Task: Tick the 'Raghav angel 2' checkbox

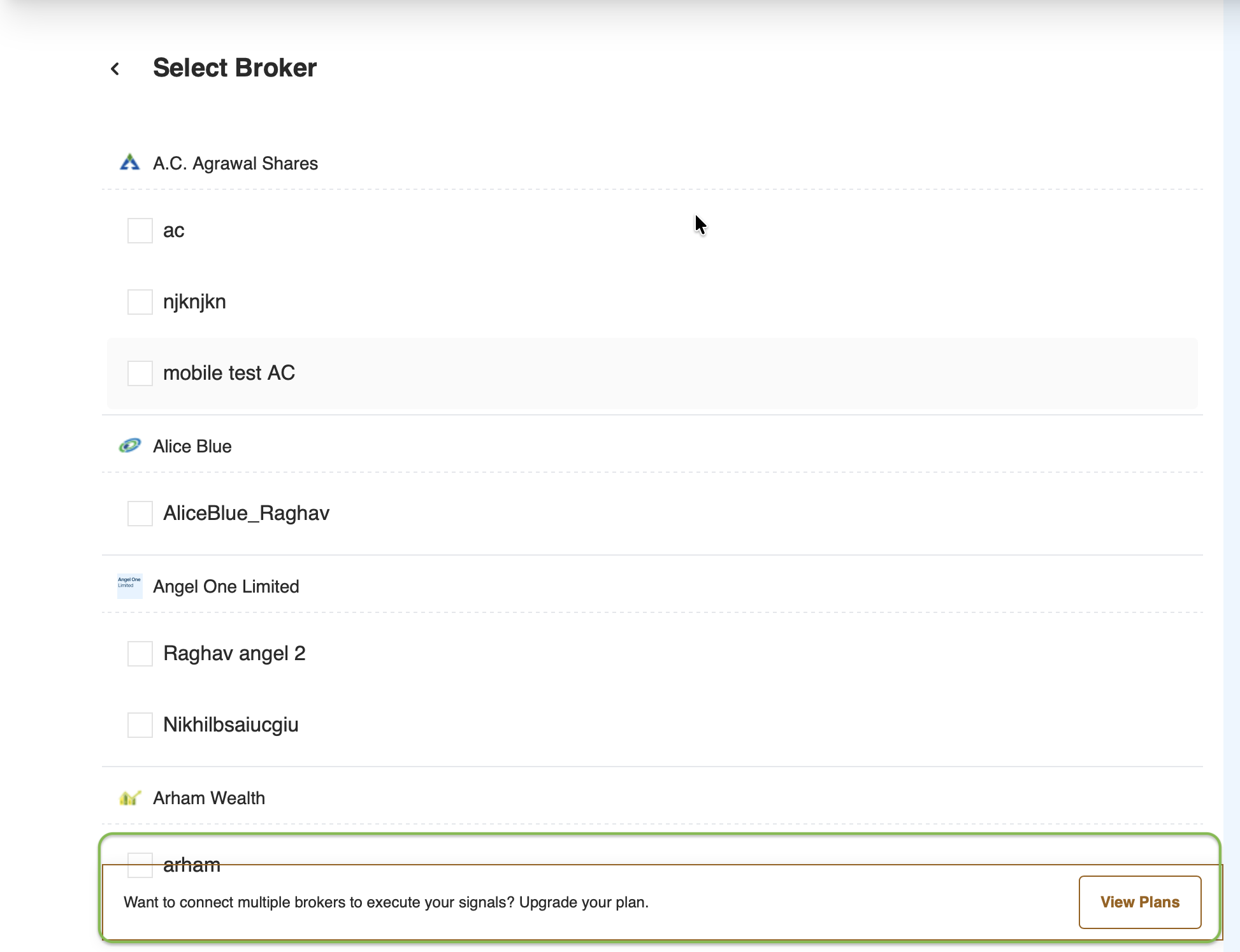Action: click(140, 654)
